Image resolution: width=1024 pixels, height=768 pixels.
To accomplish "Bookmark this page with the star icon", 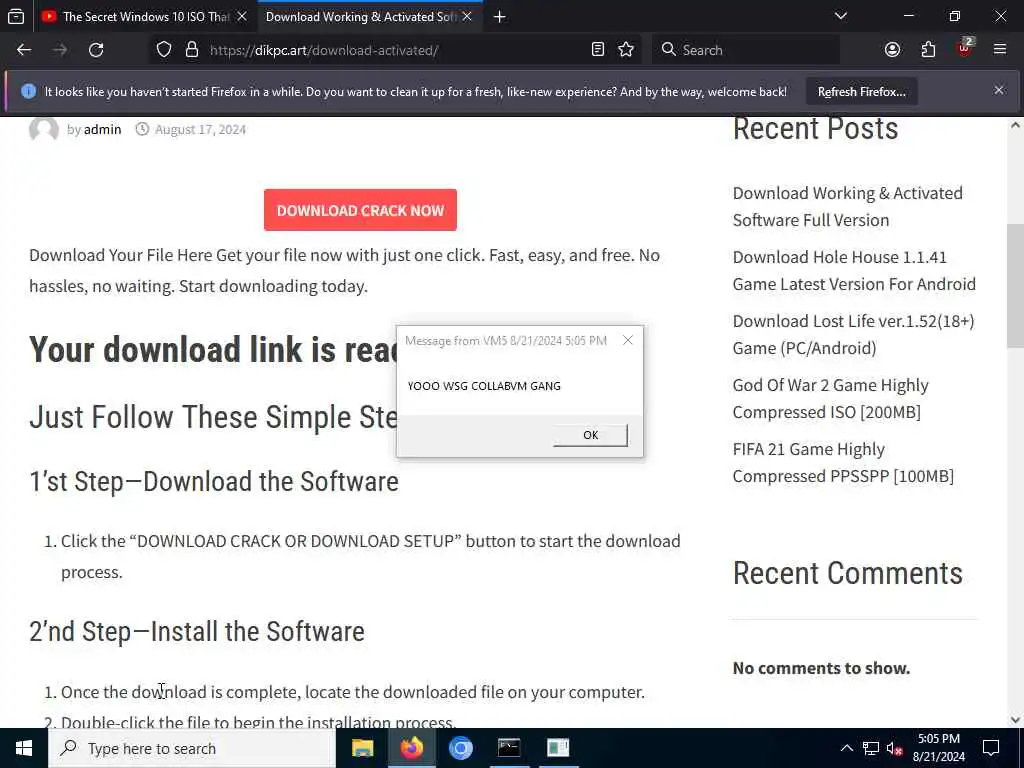I will tap(626, 50).
